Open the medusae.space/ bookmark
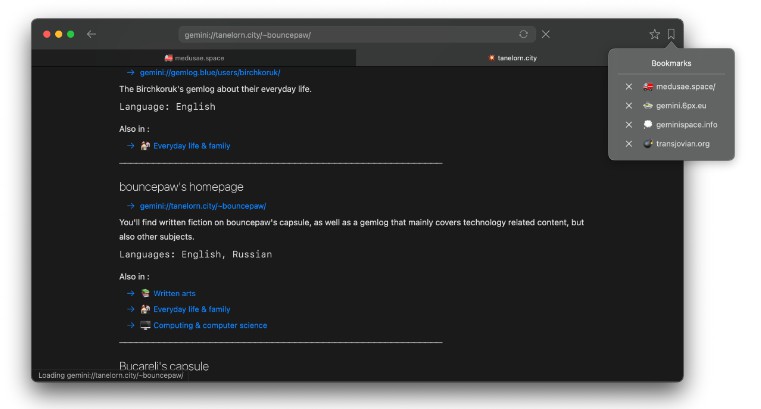The image size is (761, 409). (x=685, y=87)
